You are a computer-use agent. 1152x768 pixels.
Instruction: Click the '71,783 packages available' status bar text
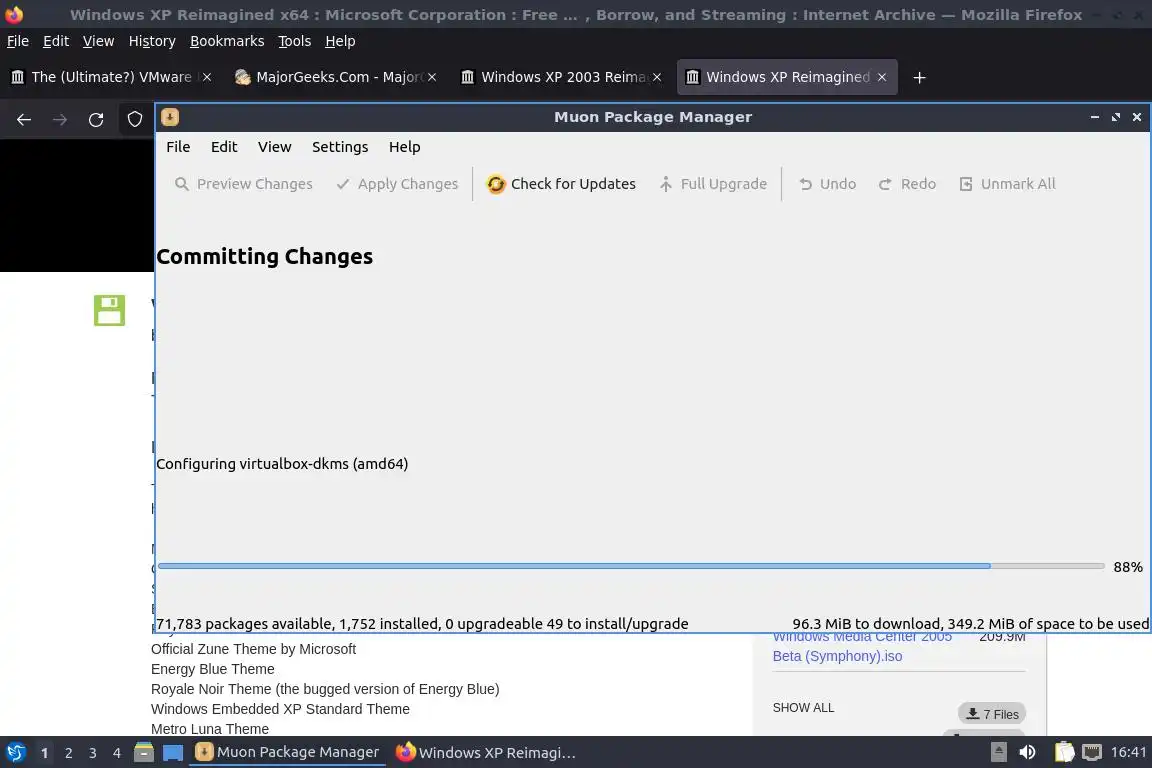[422, 624]
